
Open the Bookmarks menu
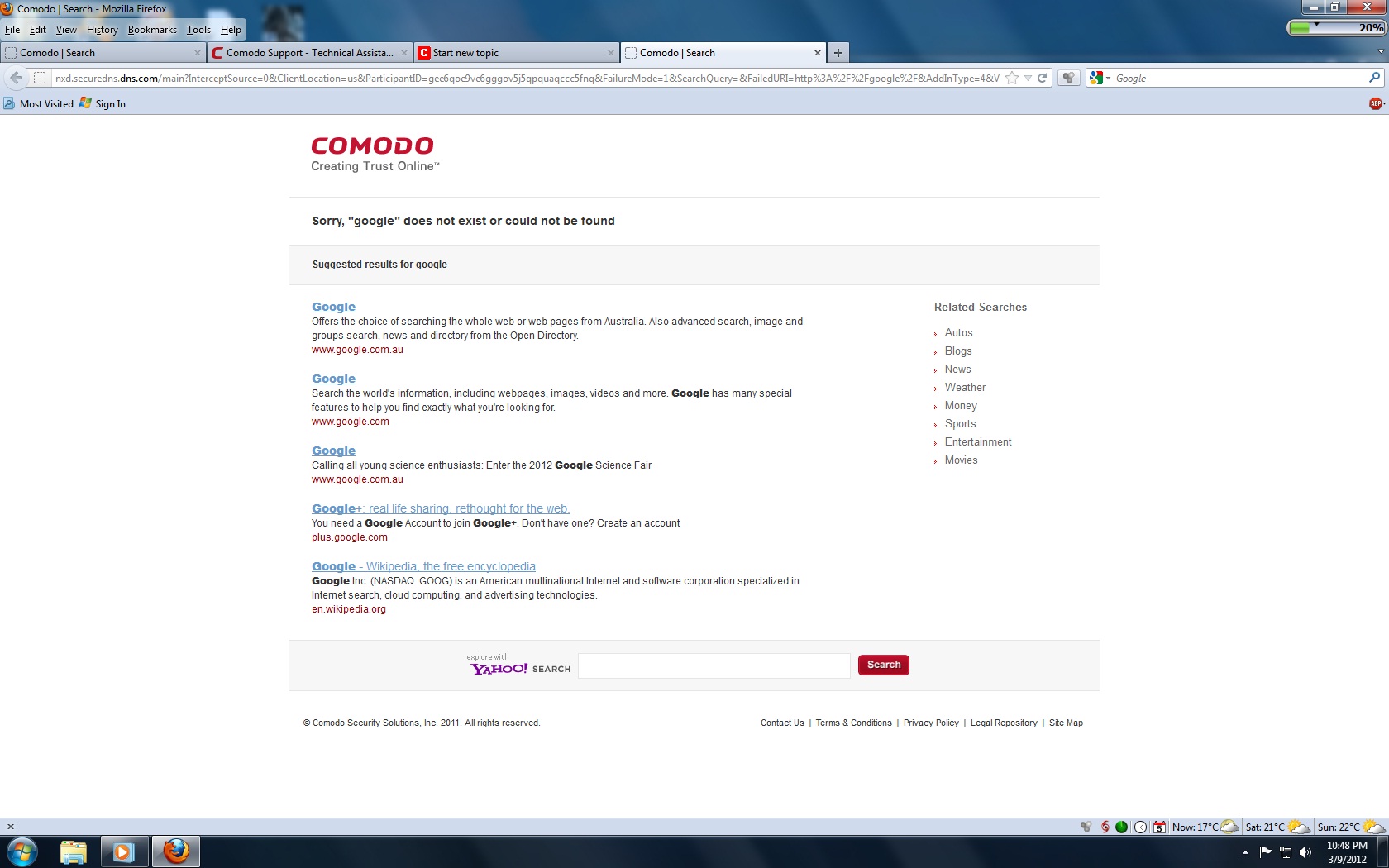pyautogui.click(x=152, y=30)
